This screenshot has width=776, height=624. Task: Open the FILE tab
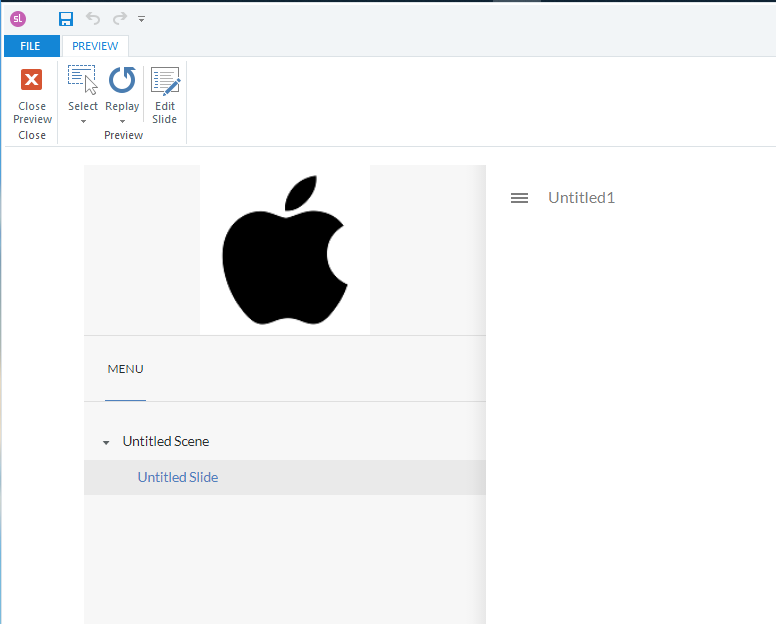point(30,46)
